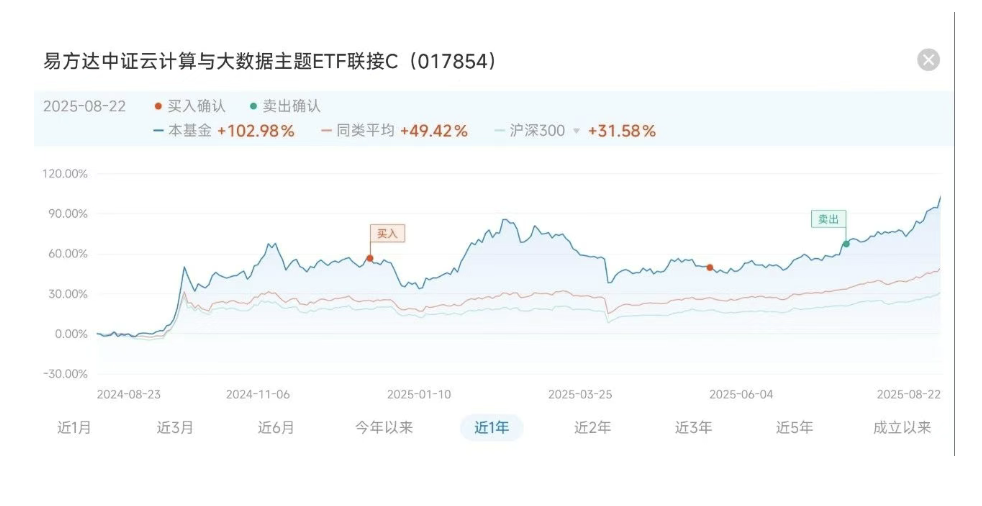Choose the 近3年 range

[x=693, y=427]
